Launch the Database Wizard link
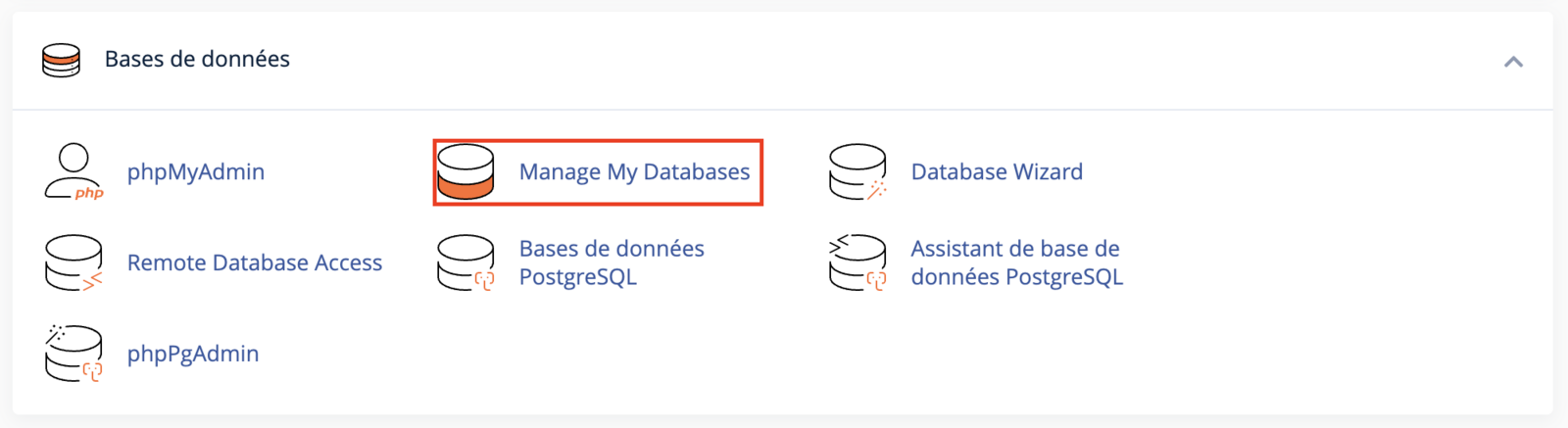The width and height of the screenshot is (1568, 428). coord(997,171)
